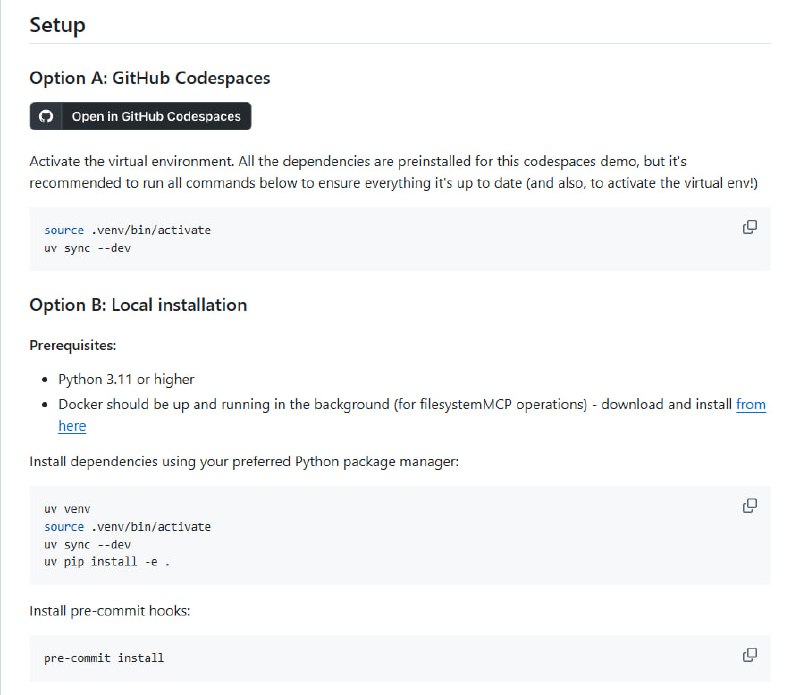Copy the Codespaces activation commands
This screenshot has width=800, height=695.
pos(749,227)
